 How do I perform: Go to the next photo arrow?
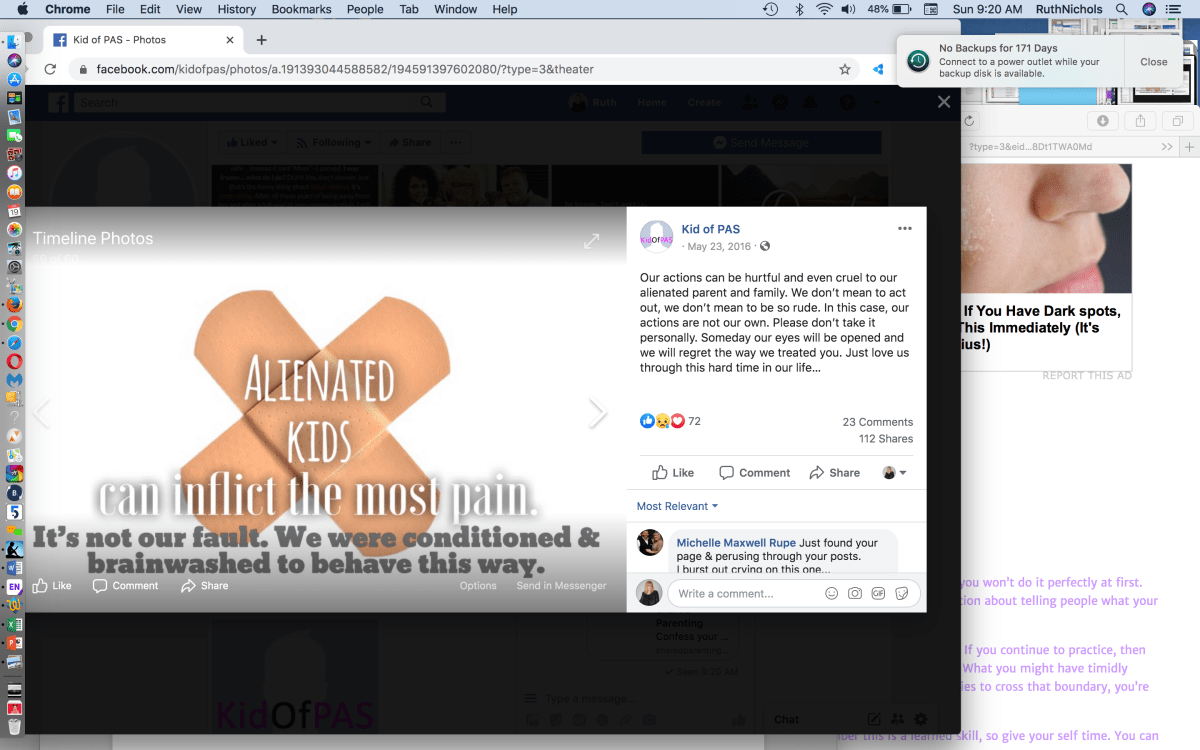[x=597, y=413]
